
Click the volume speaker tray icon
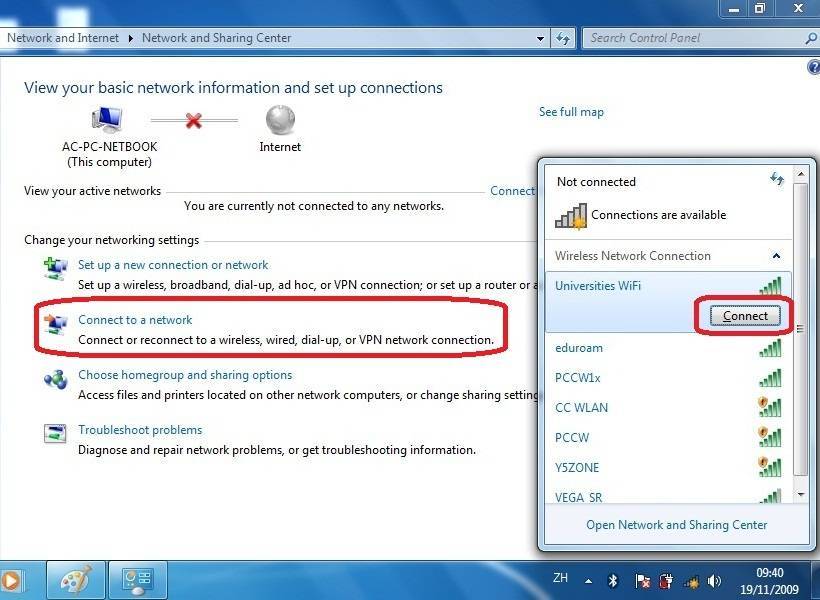coord(714,581)
